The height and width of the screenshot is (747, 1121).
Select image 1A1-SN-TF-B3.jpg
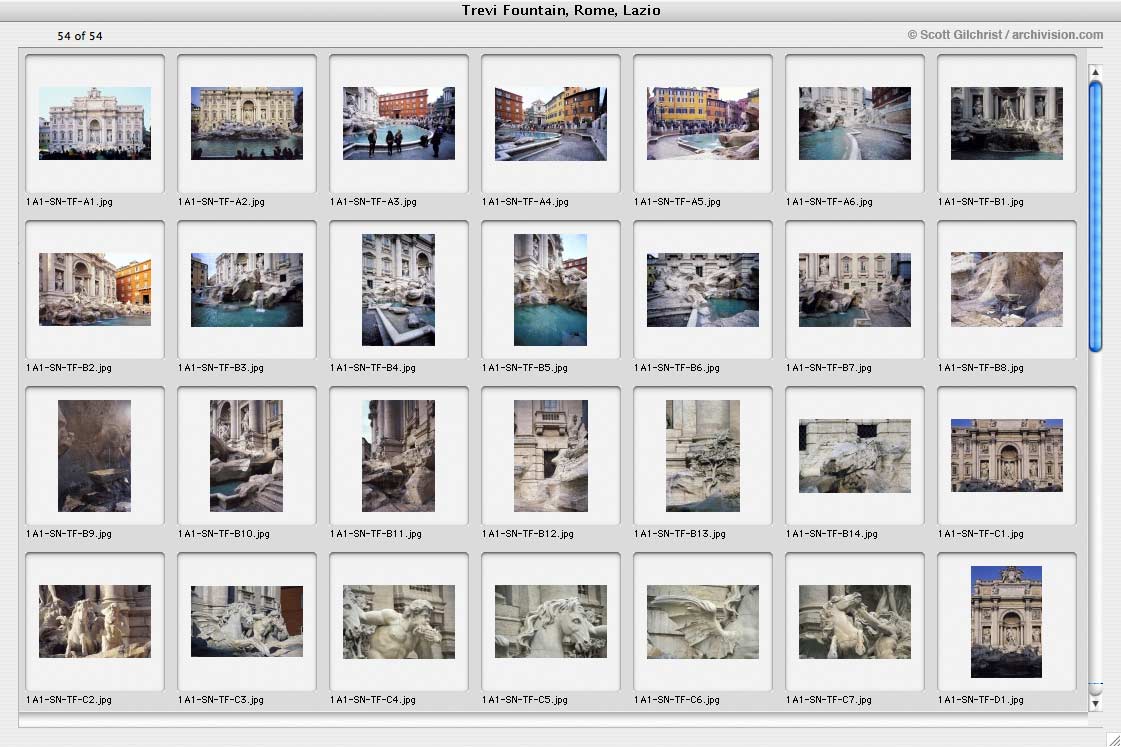pos(247,290)
